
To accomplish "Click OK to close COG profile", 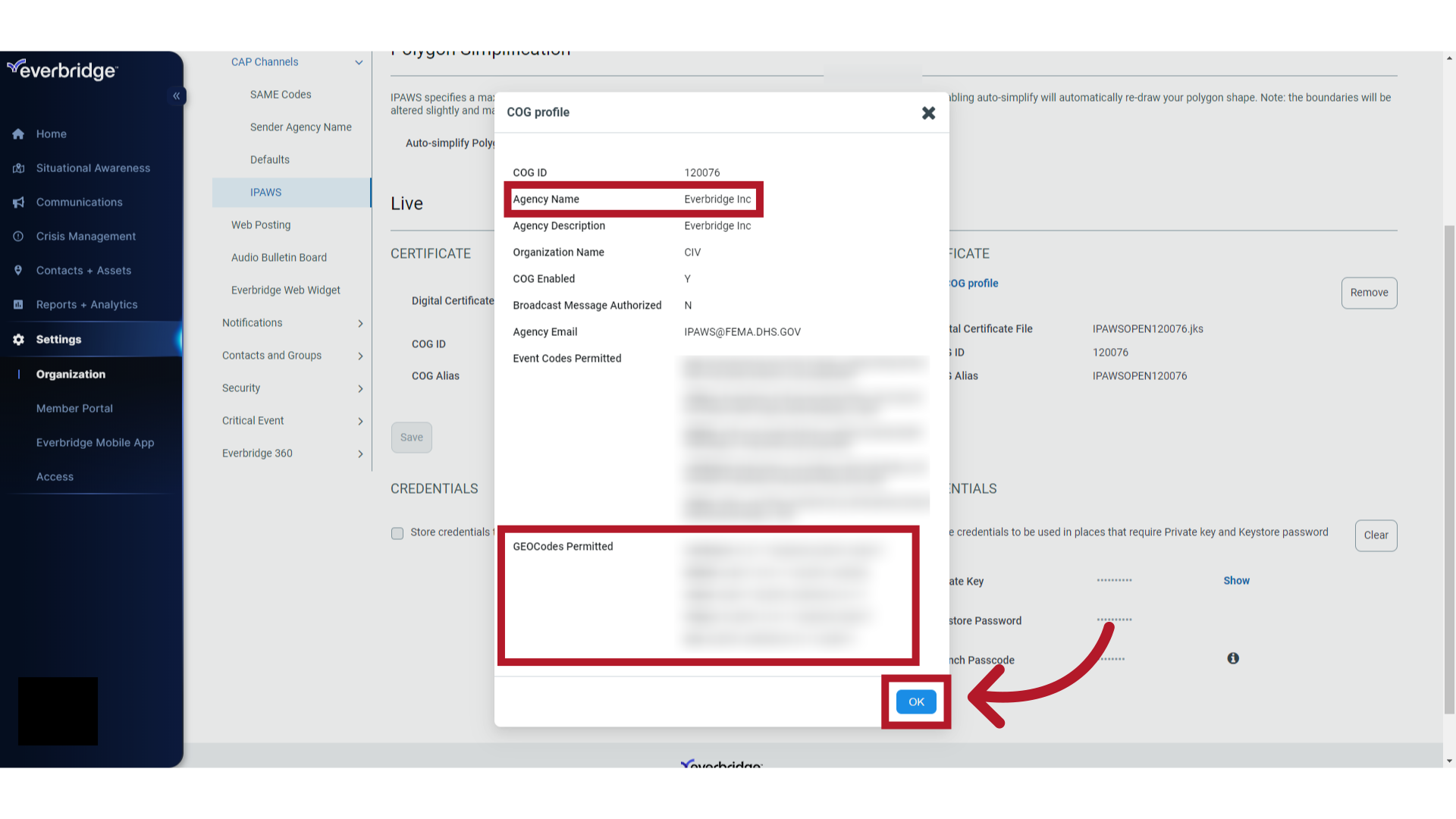I will (x=915, y=702).
